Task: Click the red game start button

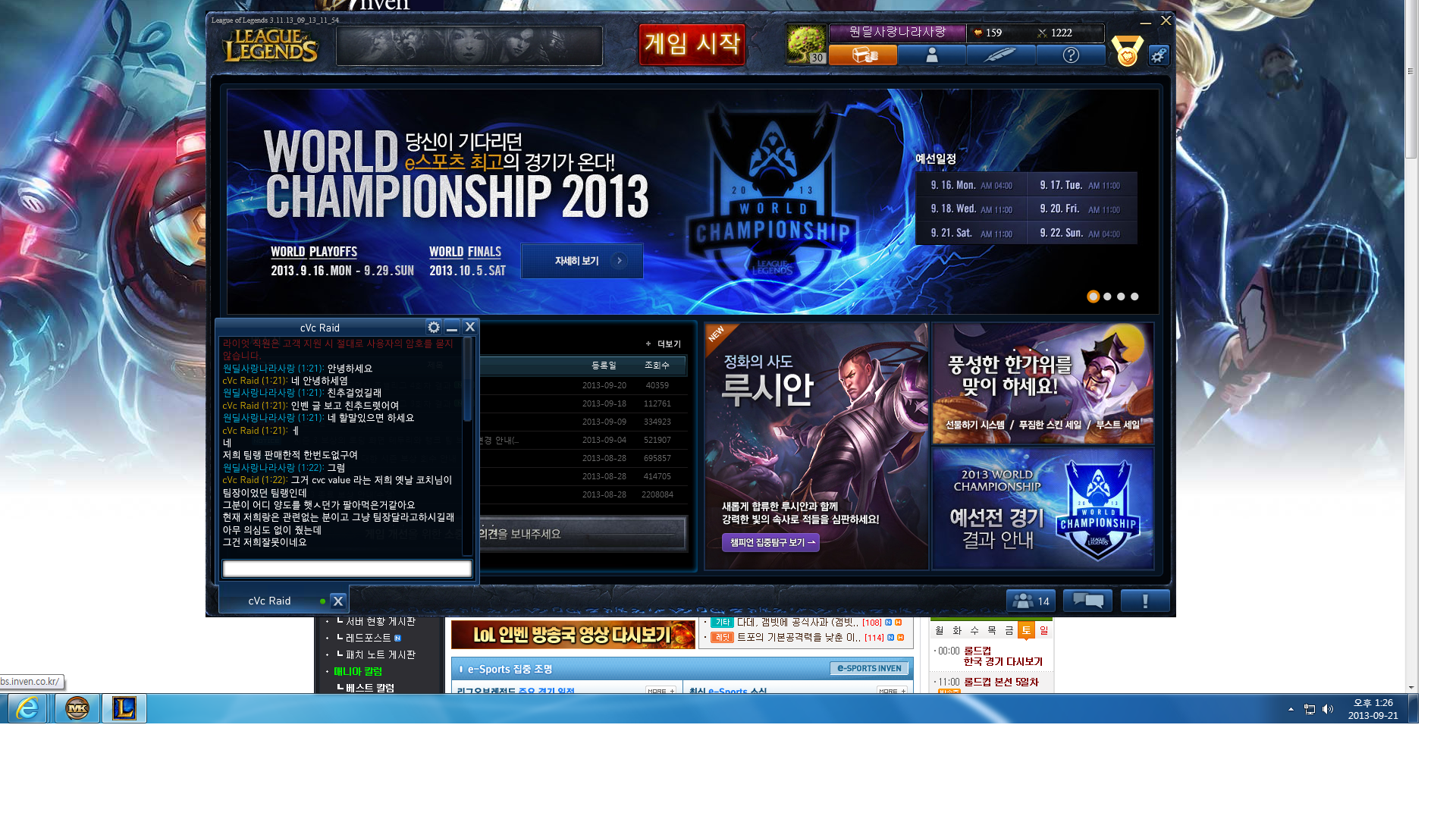Action: pos(692,44)
